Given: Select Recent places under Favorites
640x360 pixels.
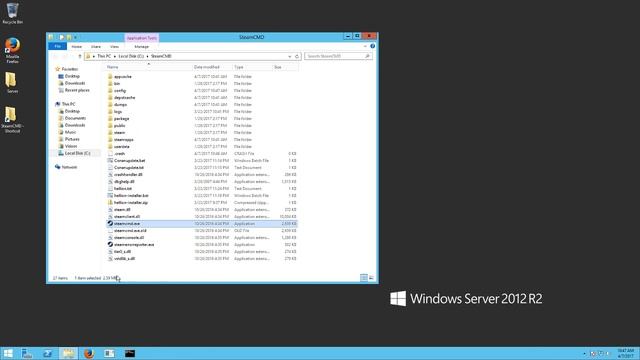Looking at the screenshot, I should click(77, 90).
